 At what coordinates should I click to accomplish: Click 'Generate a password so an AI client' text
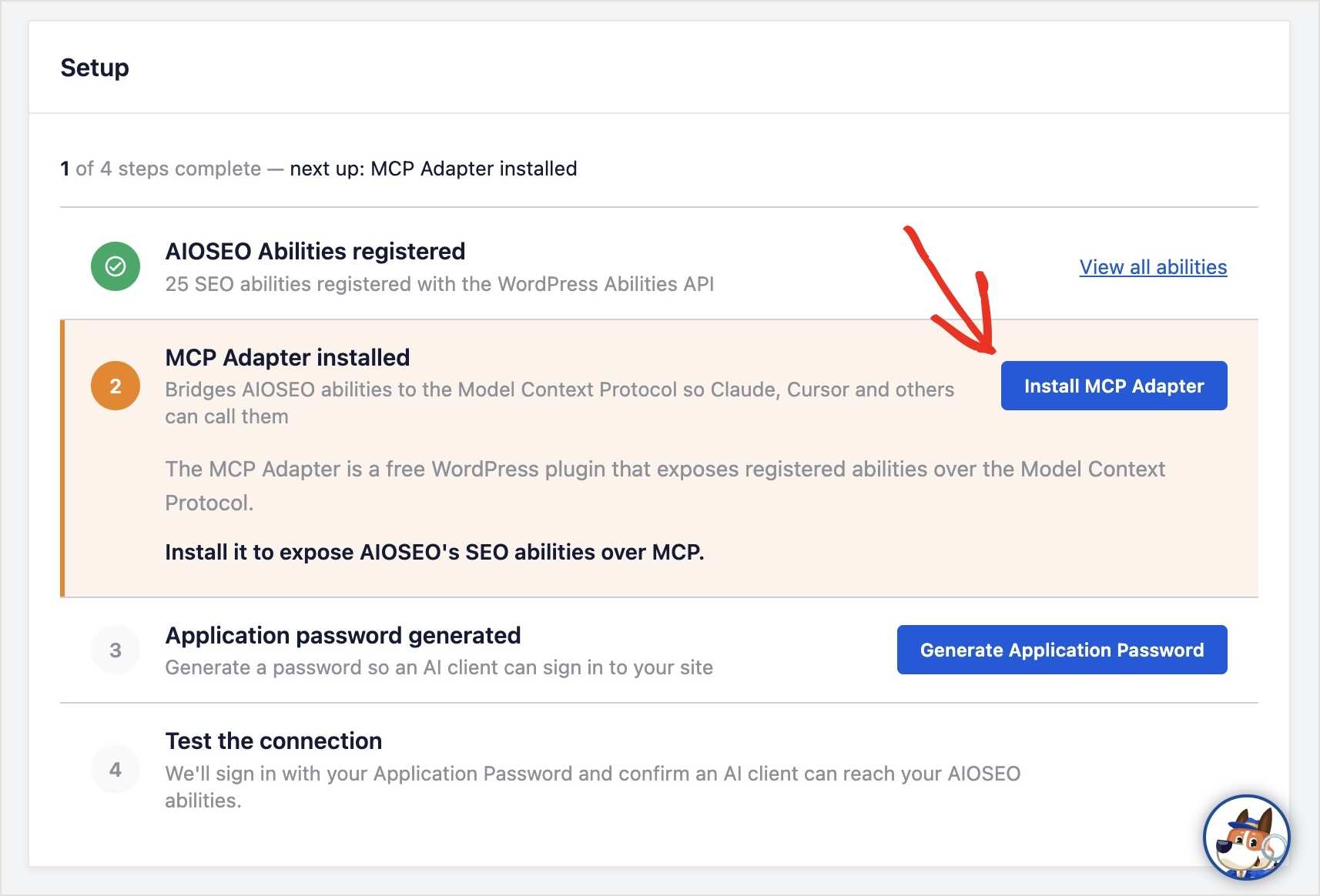[439, 667]
